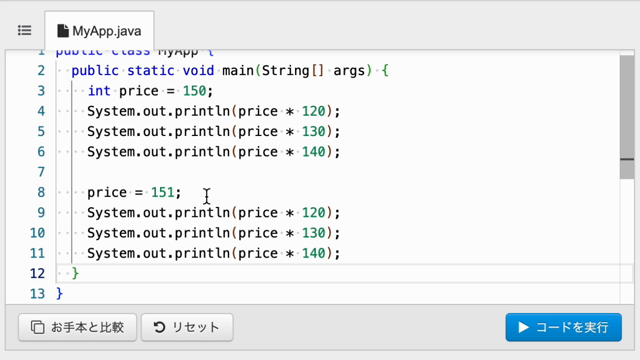Click the number 120 on line 4
Image resolution: width=640 pixels, height=360 pixels.
[x=313, y=111]
